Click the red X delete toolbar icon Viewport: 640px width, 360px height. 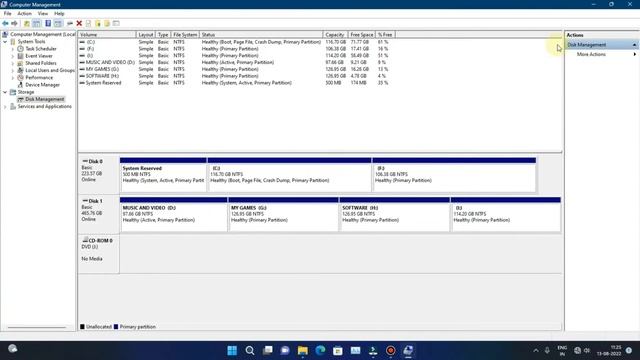[x=79, y=24]
